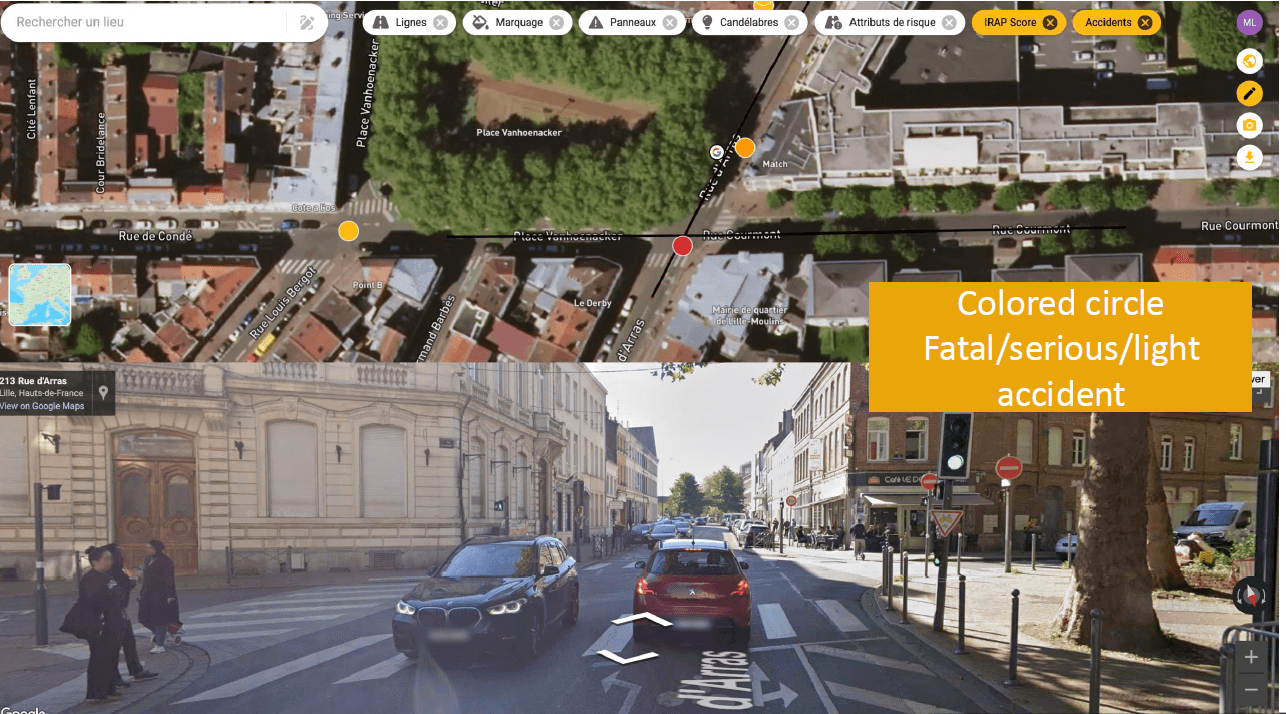Click the download icon button
The height and width of the screenshot is (714, 1286).
coord(1249,157)
